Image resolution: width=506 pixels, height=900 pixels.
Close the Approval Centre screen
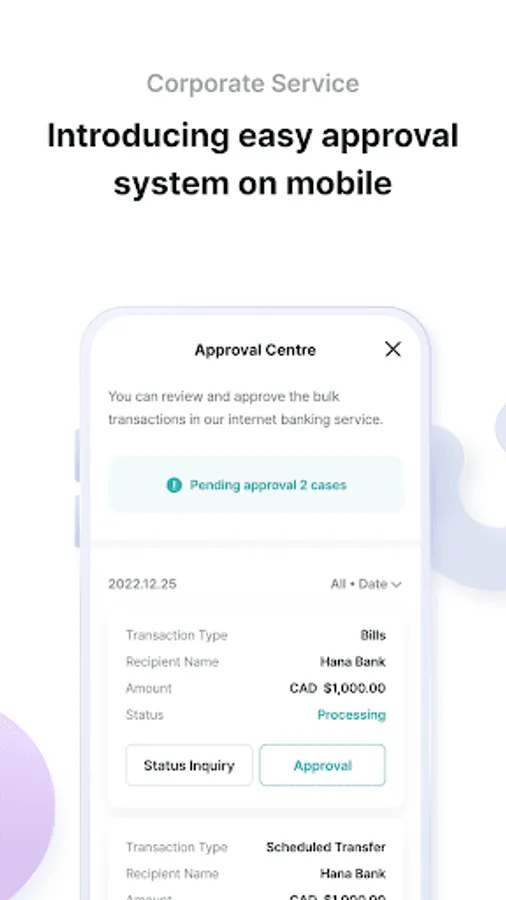[x=392, y=349]
